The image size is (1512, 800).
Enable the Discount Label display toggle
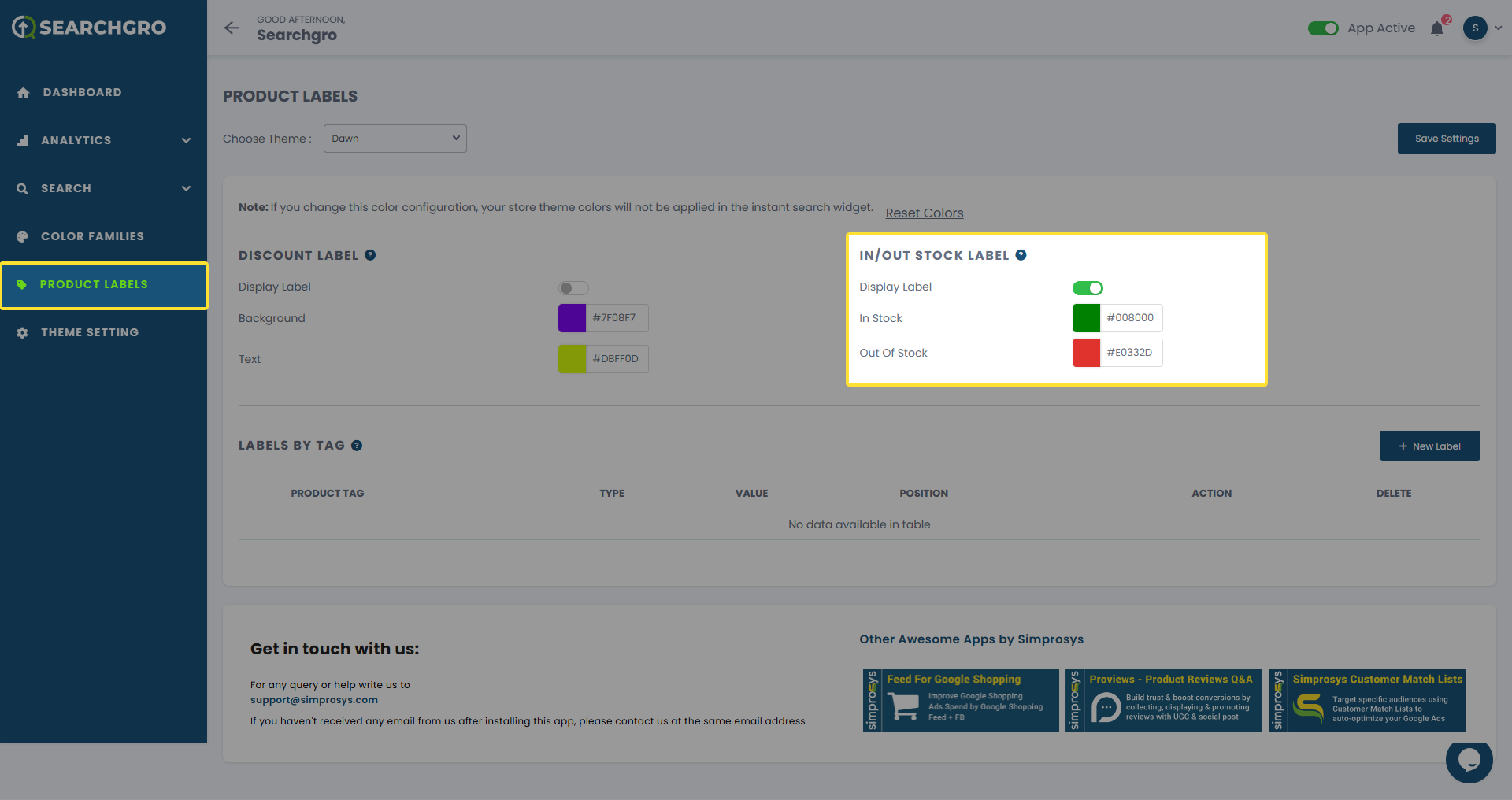point(573,288)
